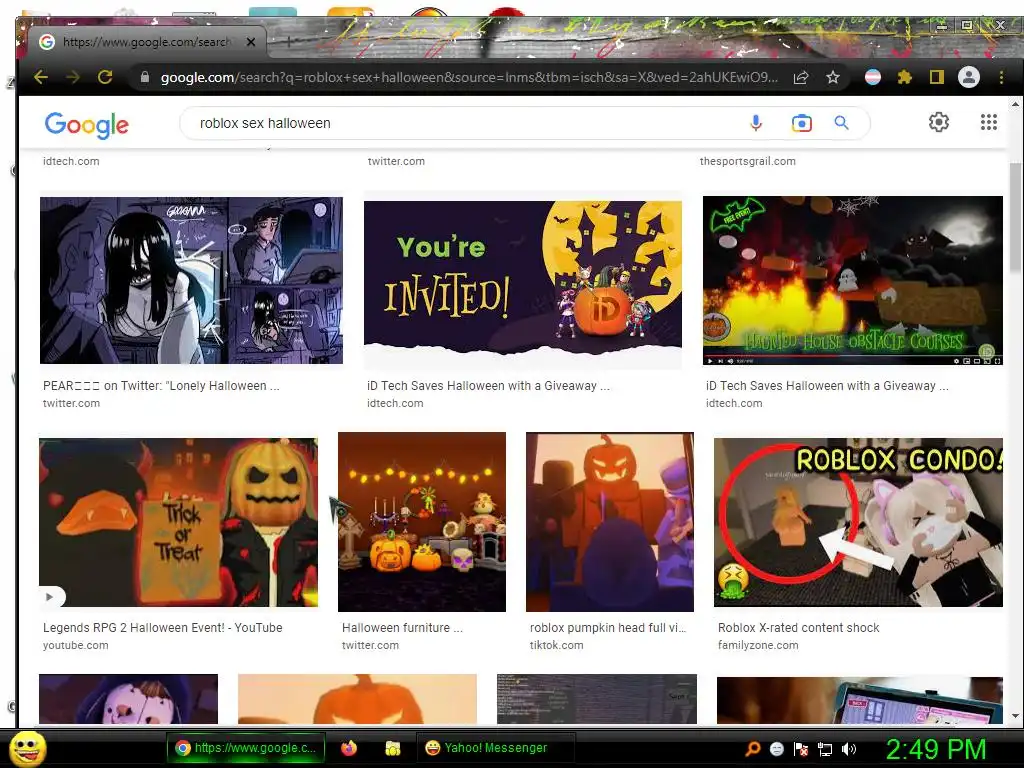This screenshot has width=1024, height=768.
Task: Open the browser profile avatar
Action: click(x=968, y=77)
